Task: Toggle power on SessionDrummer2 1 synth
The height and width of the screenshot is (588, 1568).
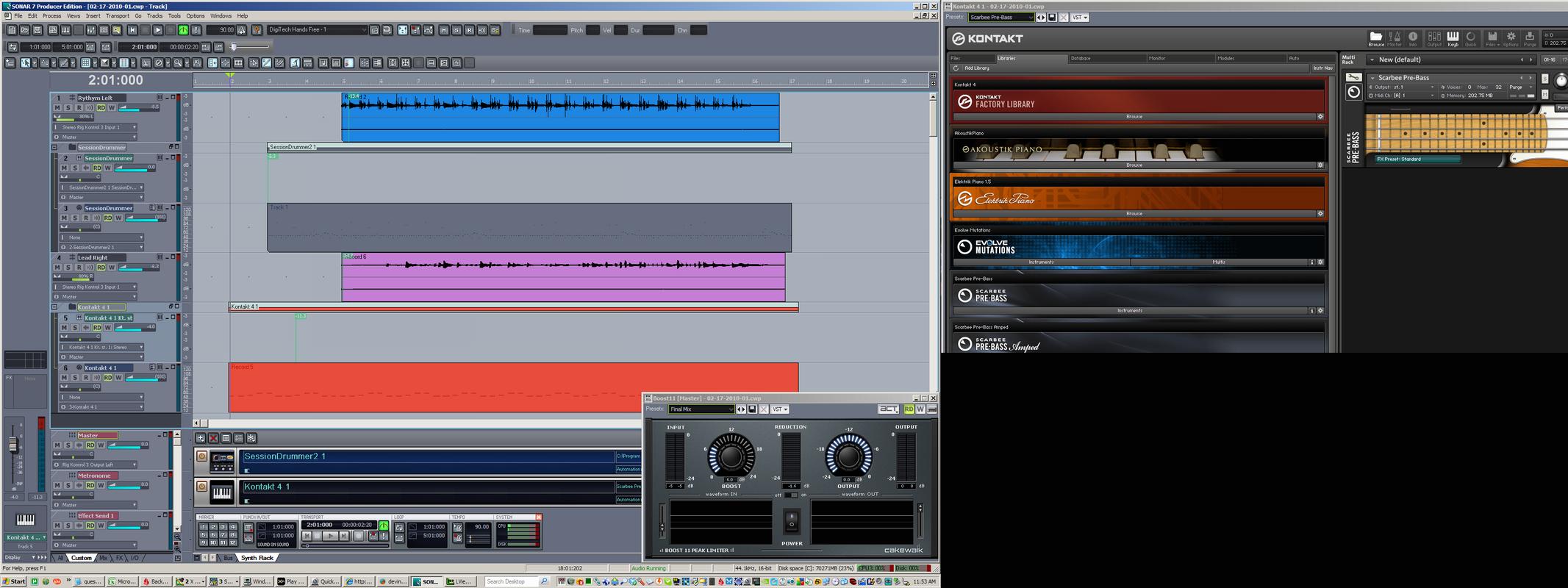Action: click(201, 456)
